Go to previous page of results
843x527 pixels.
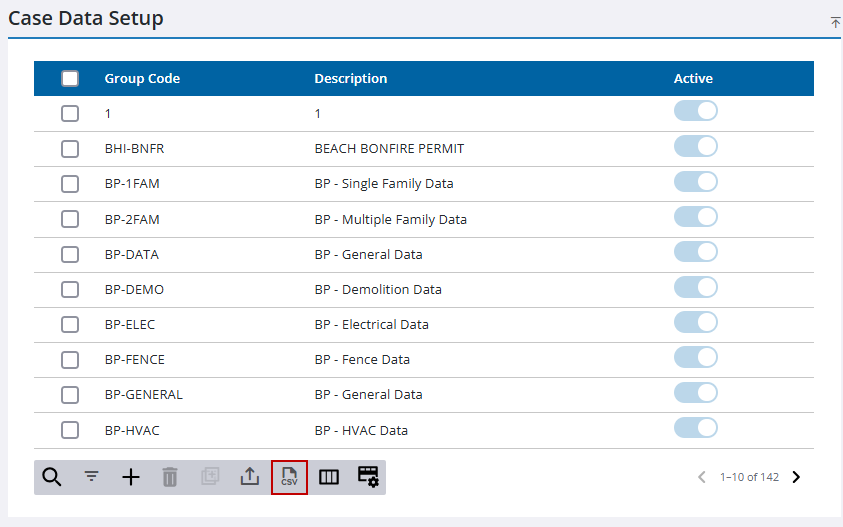702,477
